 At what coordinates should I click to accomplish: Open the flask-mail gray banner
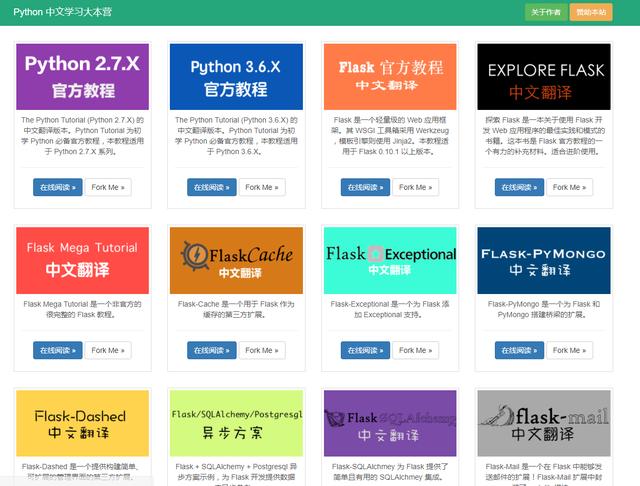(544, 423)
